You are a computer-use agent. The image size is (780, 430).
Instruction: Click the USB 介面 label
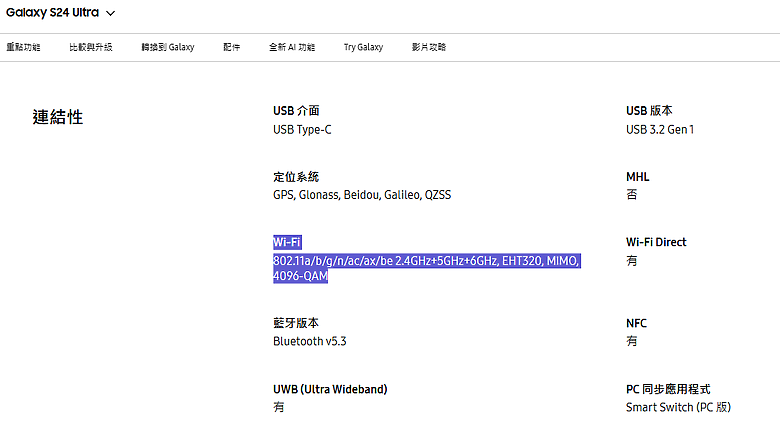(296, 110)
